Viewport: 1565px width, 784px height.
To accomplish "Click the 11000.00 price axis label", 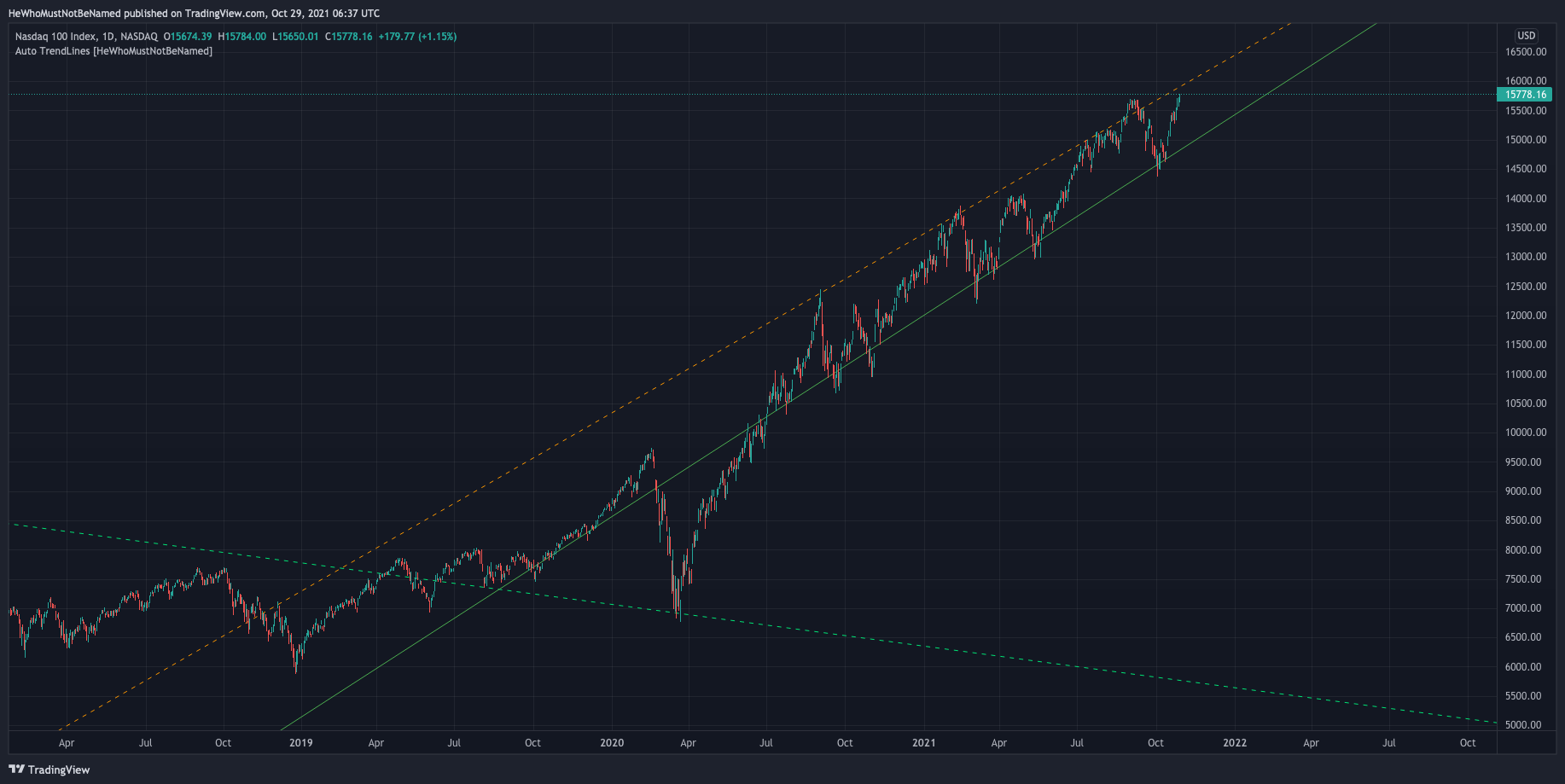I will click(x=1526, y=375).
